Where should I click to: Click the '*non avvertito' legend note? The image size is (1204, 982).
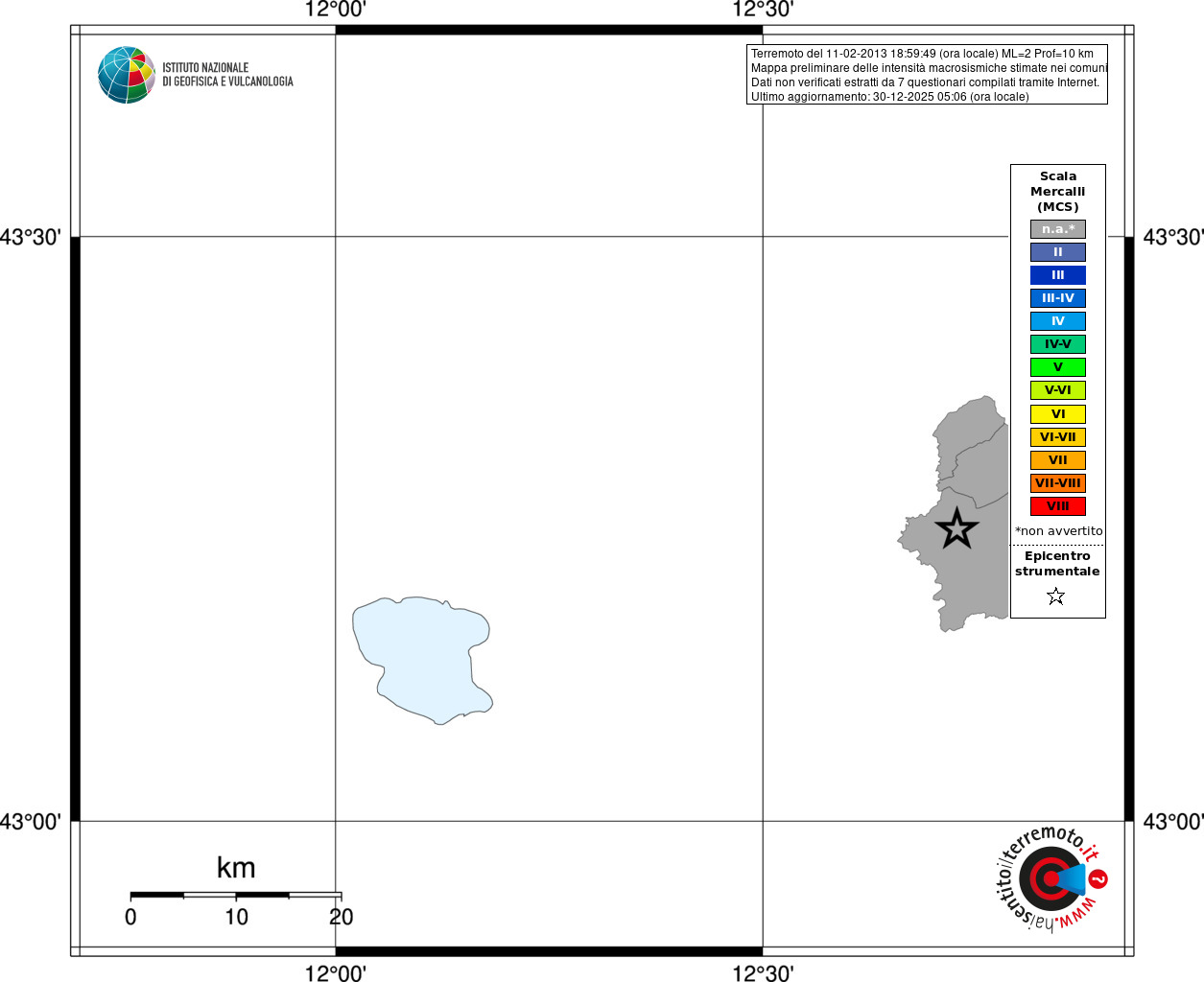click(1059, 531)
